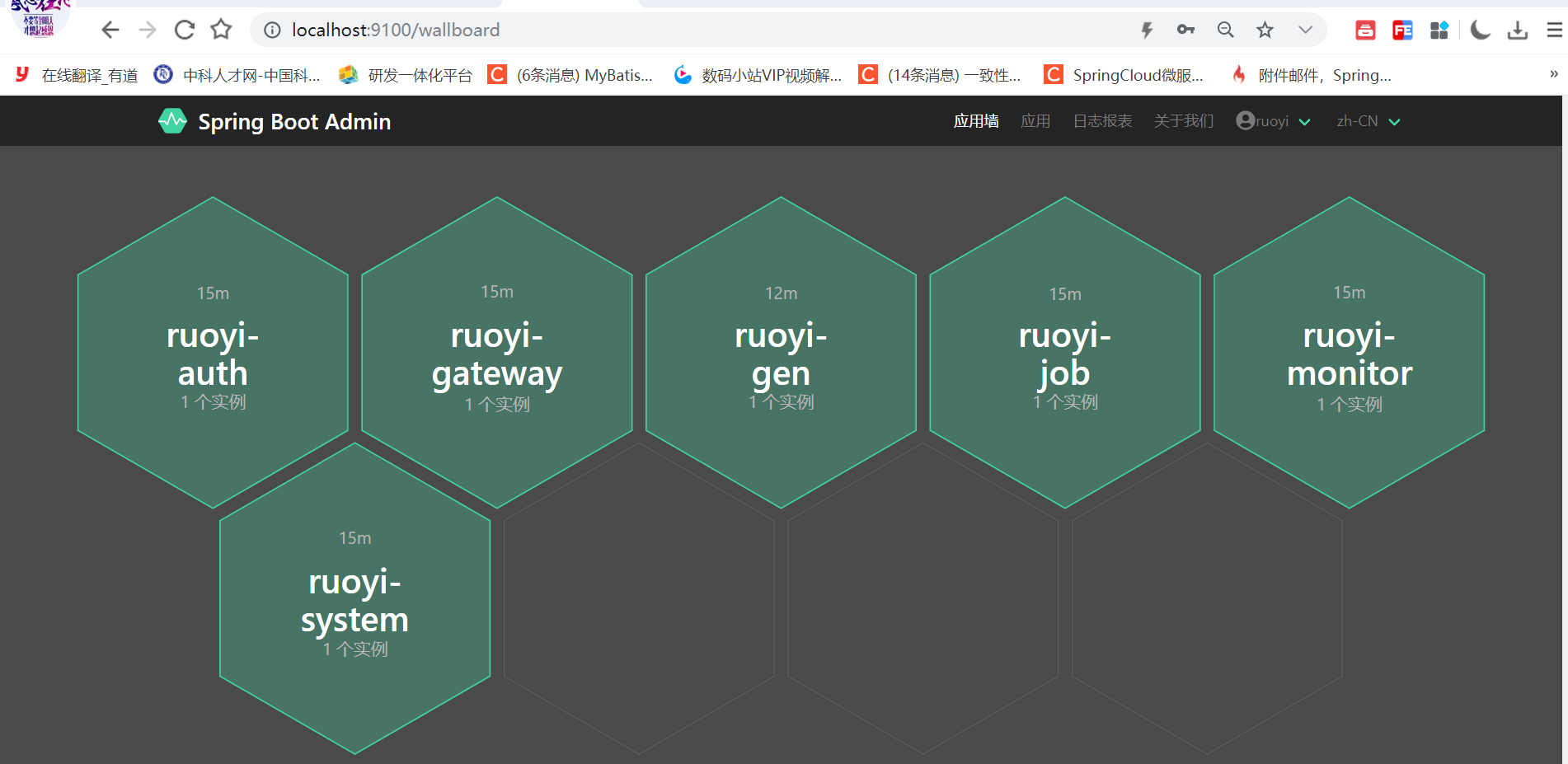Click the Spring Boot Admin title

pos(294,122)
